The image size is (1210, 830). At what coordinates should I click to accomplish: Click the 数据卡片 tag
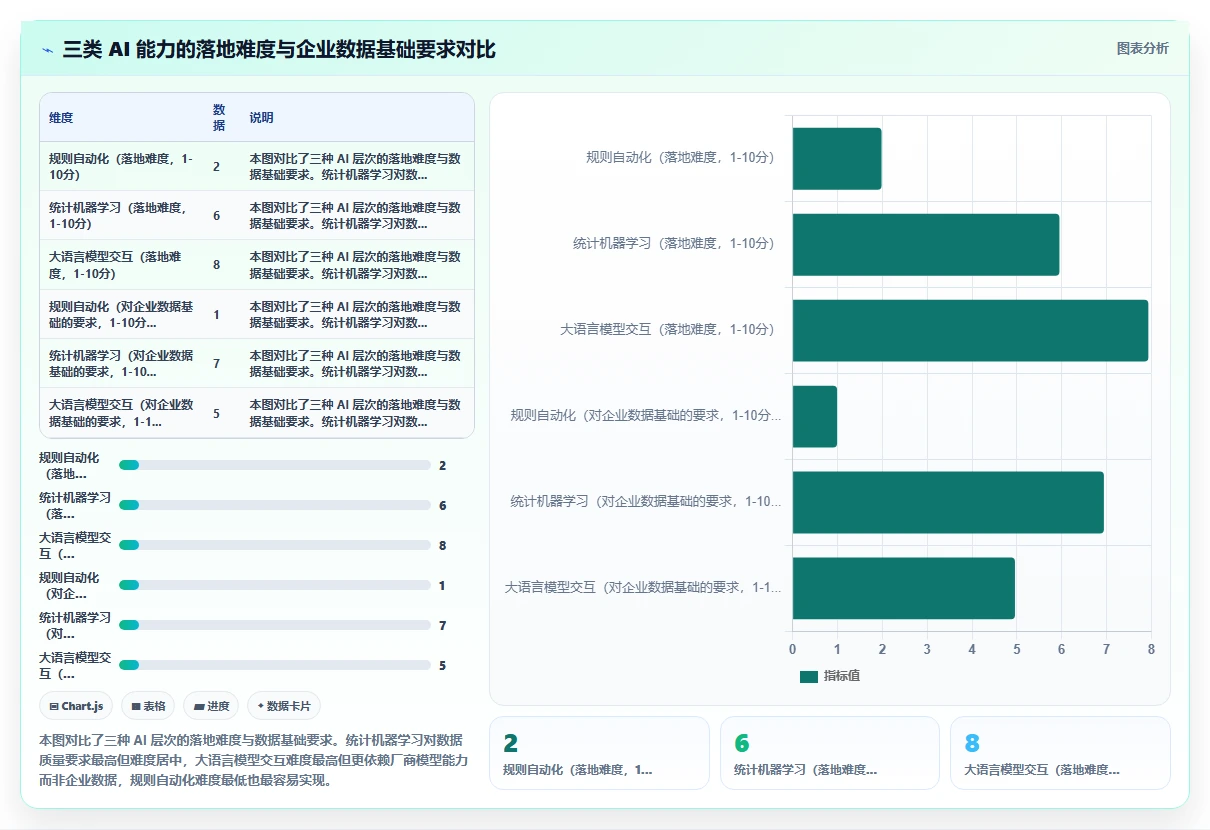point(284,706)
